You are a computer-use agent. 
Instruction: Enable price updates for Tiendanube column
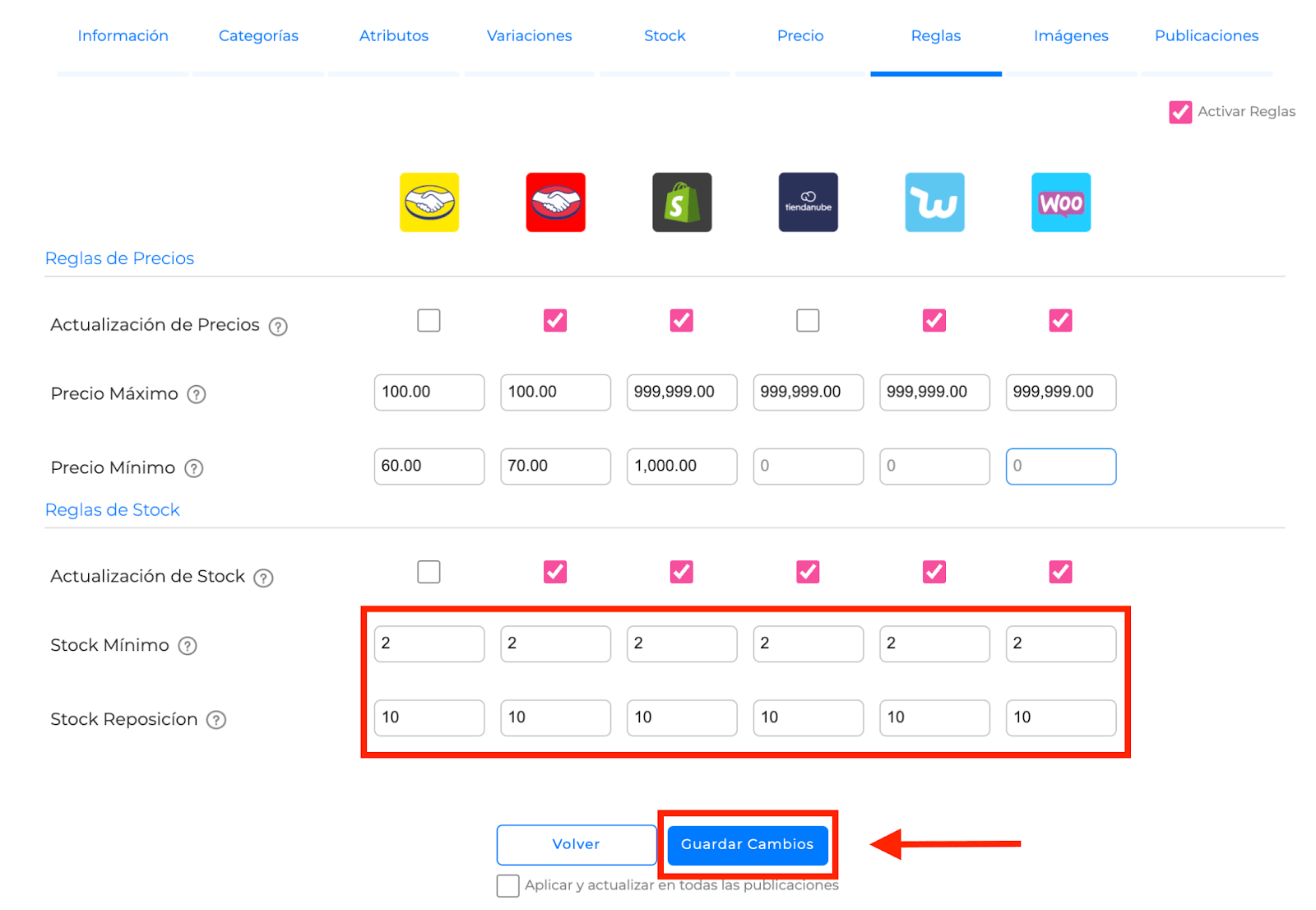808,320
